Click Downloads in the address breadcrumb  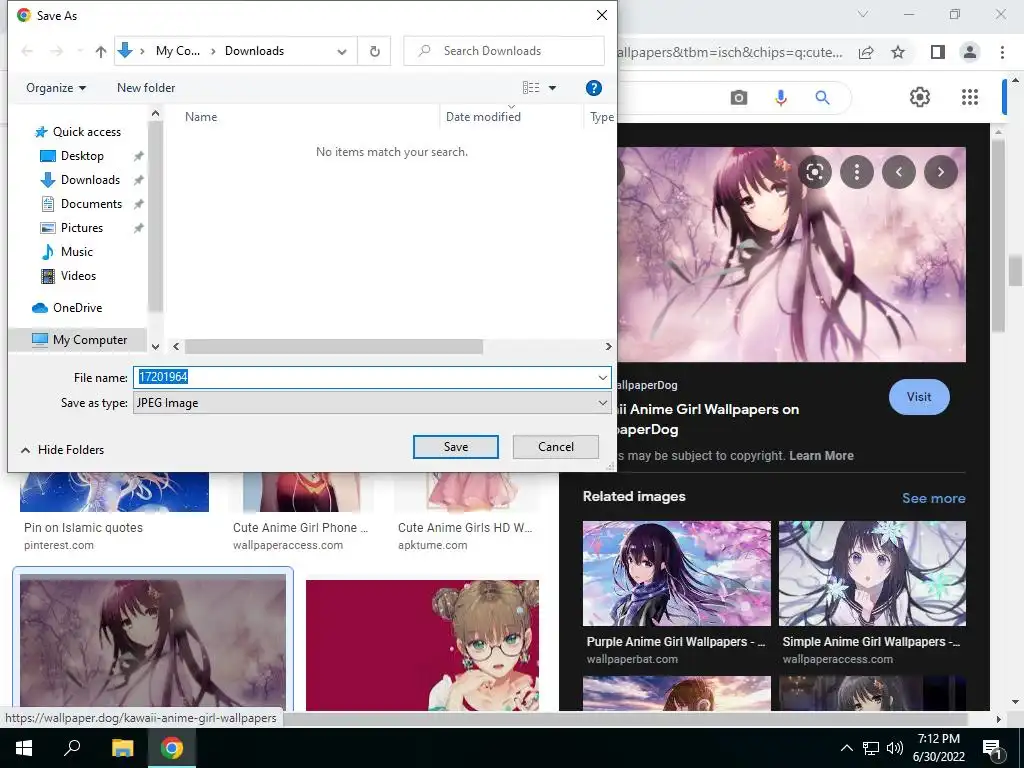(x=254, y=51)
